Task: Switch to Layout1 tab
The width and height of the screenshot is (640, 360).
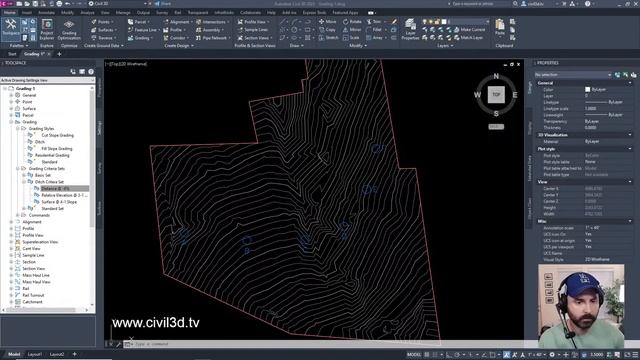Action: 35,354
